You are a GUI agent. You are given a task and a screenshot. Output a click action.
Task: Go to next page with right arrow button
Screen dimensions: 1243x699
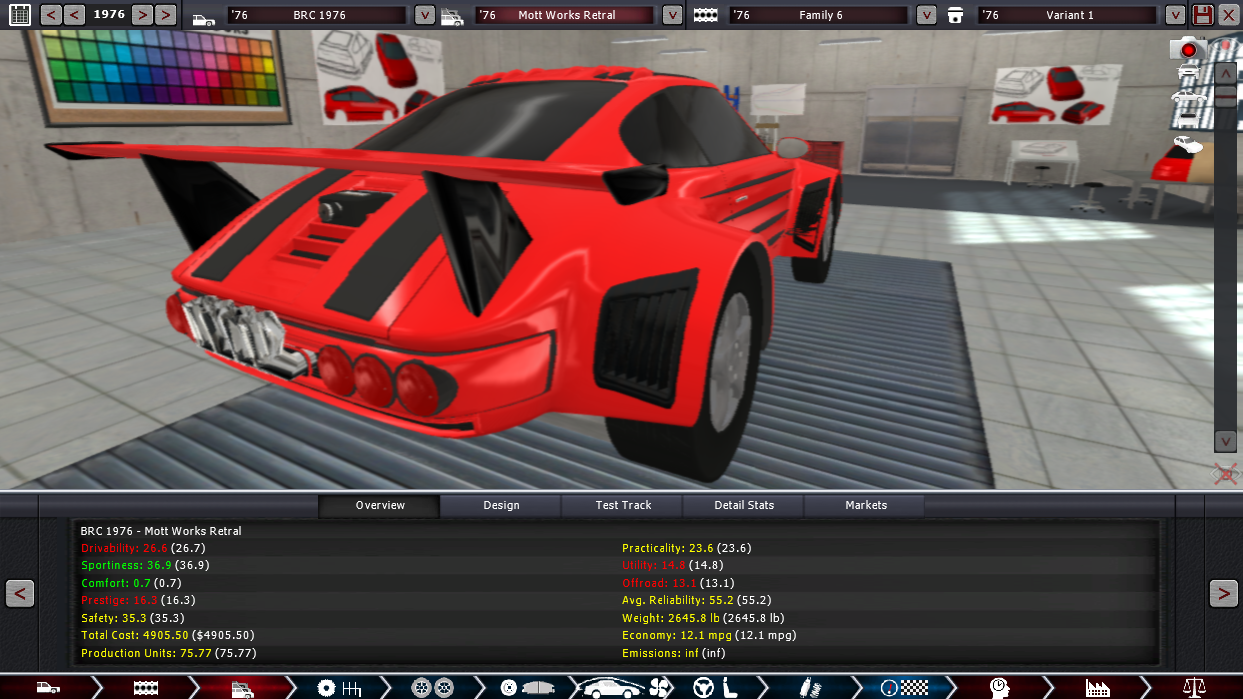pos(1223,593)
